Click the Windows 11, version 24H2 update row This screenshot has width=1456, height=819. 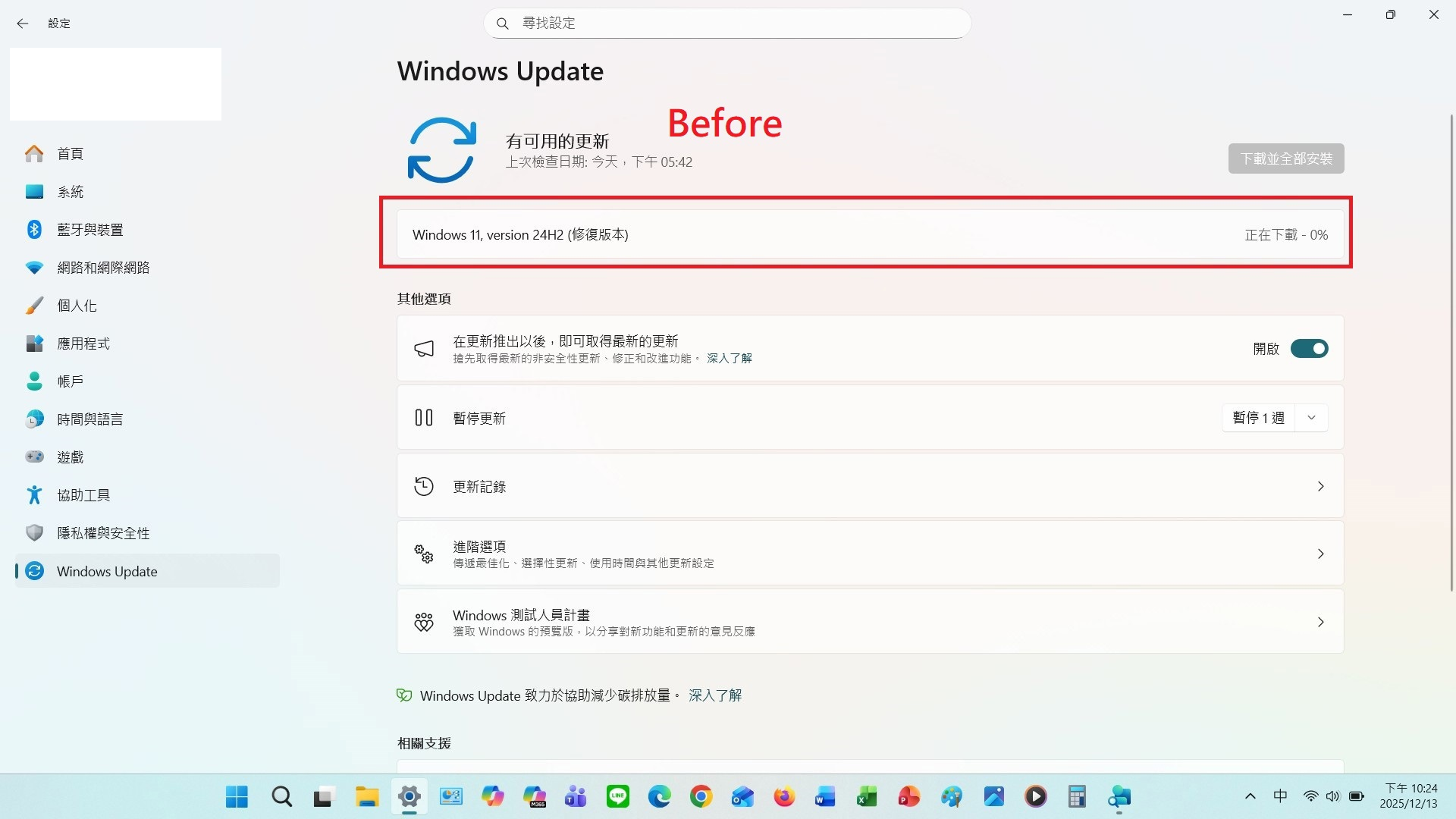(x=870, y=235)
